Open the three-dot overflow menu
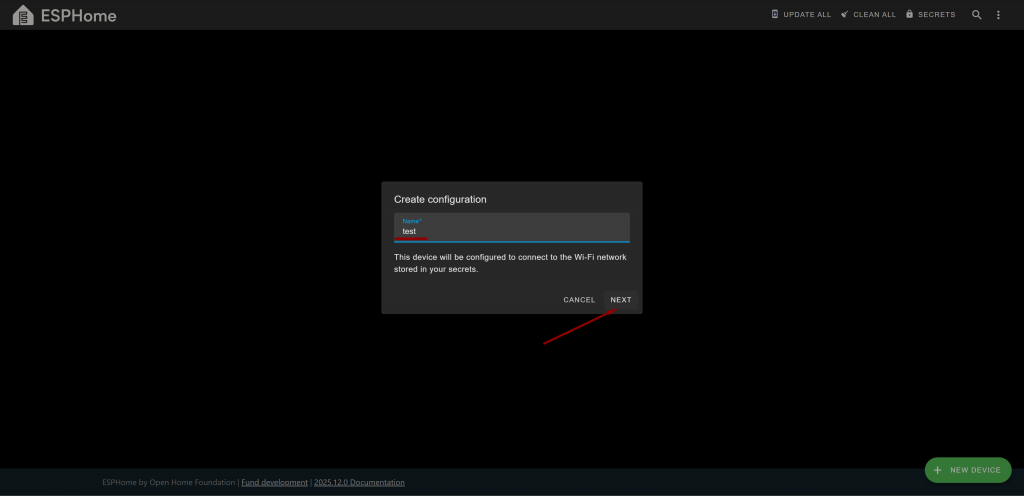Image resolution: width=1024 pixels, height=496 pixels. pyautogui.click(x=998, y=15)
